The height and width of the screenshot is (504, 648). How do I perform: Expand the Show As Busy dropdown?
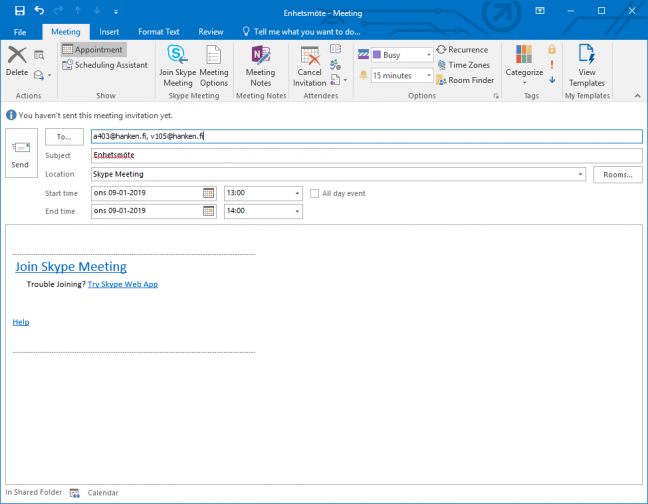pyautogui.click(x=429, y=54)
